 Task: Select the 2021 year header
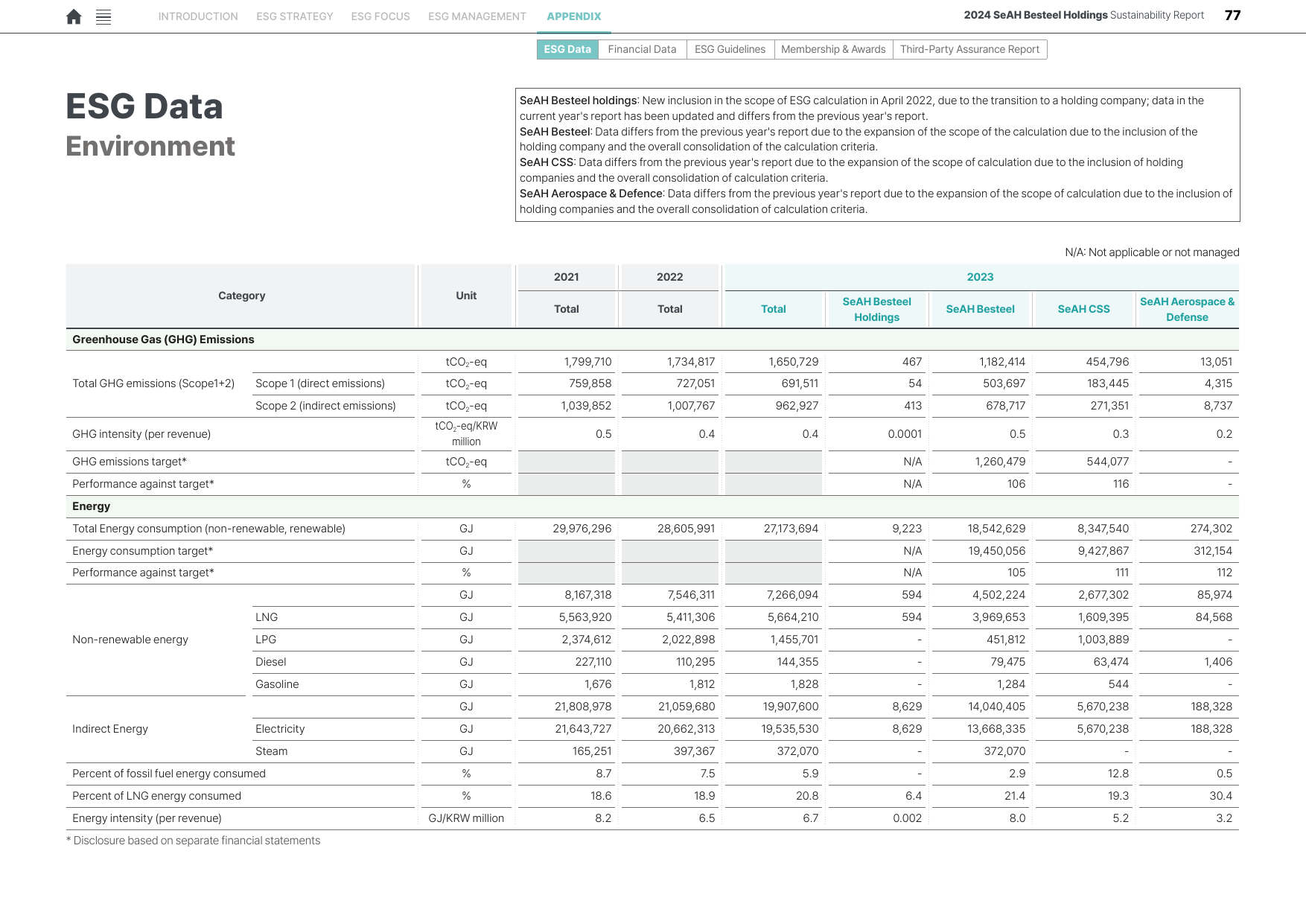coord(567,277)
